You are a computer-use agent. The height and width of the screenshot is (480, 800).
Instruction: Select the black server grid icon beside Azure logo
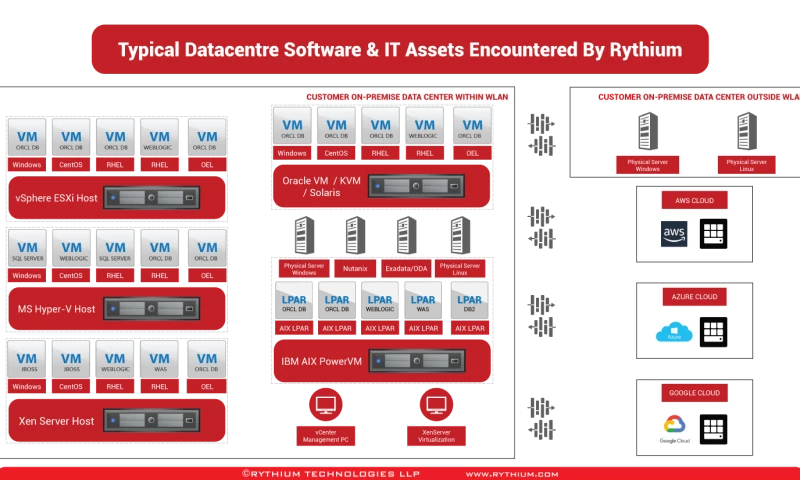click(713, 332)
